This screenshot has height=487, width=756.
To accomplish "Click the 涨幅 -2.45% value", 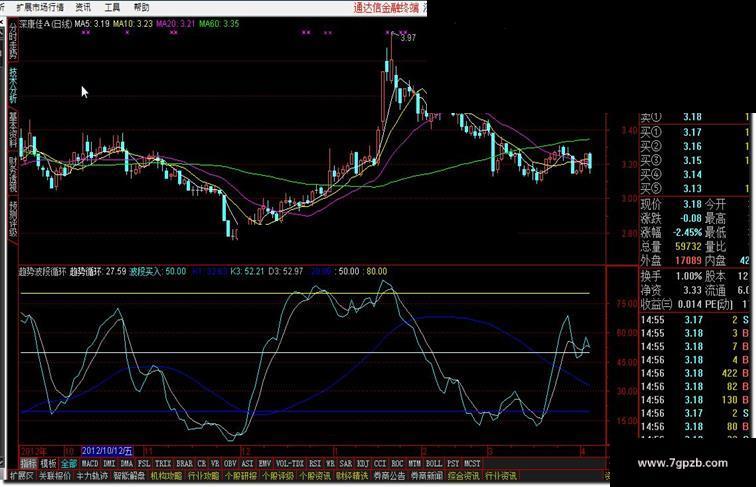I will tap(688, 232).
